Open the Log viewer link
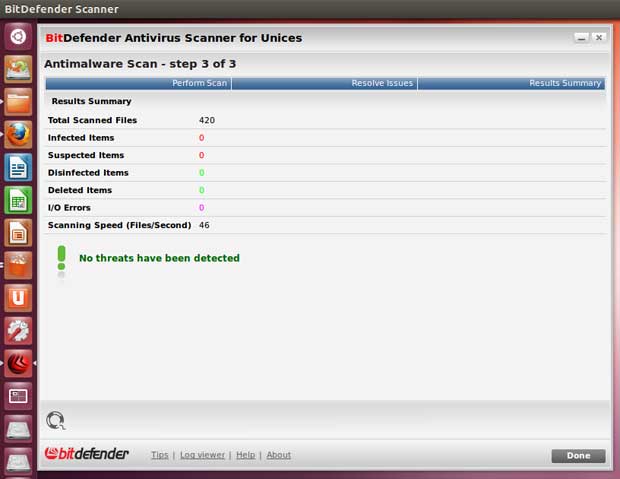 (x=202, y=455)
